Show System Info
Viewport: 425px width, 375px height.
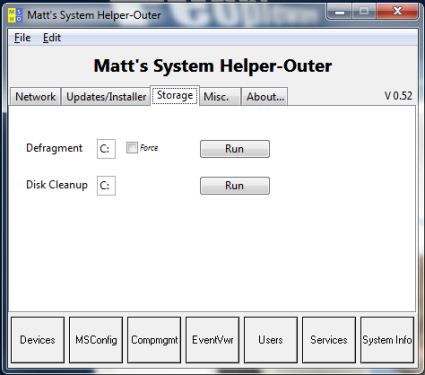(x=387, y=340)
